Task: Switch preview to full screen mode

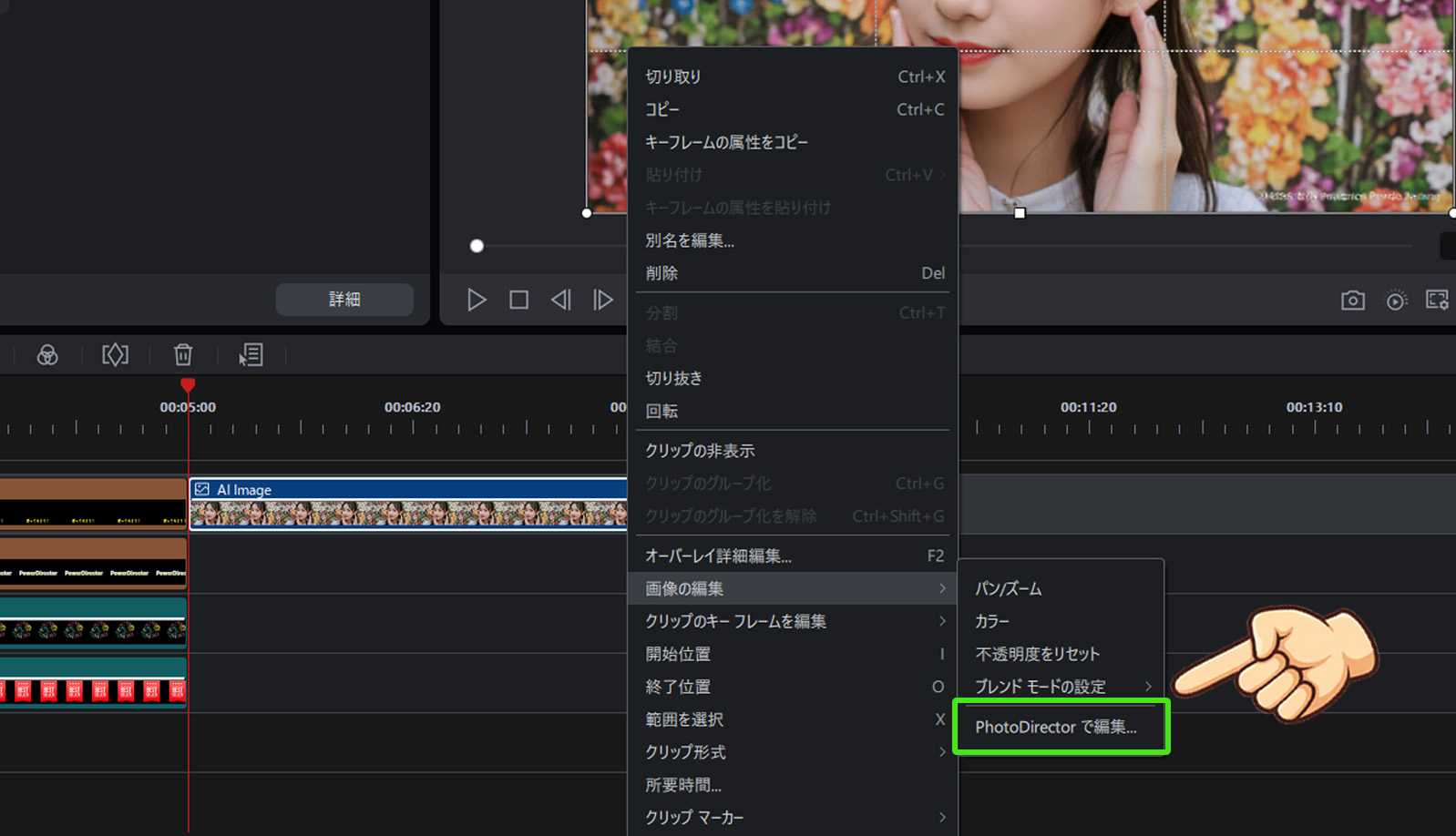Action: (x=1438, y=300)
